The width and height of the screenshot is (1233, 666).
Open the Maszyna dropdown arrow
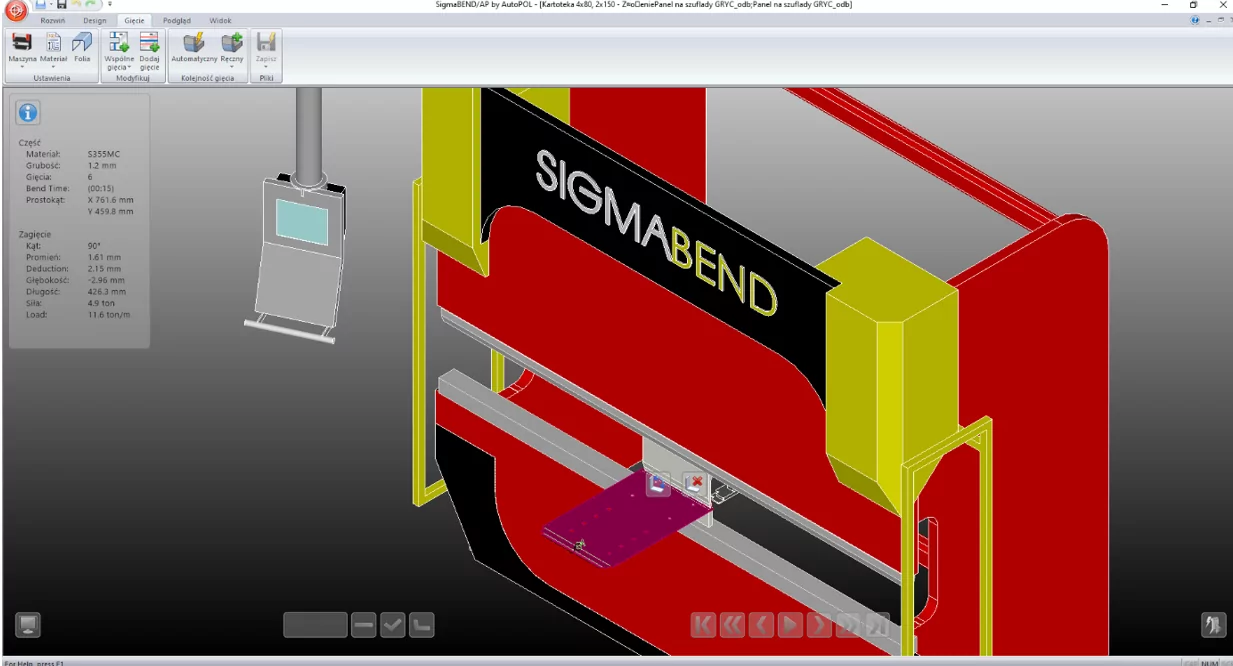22,67
